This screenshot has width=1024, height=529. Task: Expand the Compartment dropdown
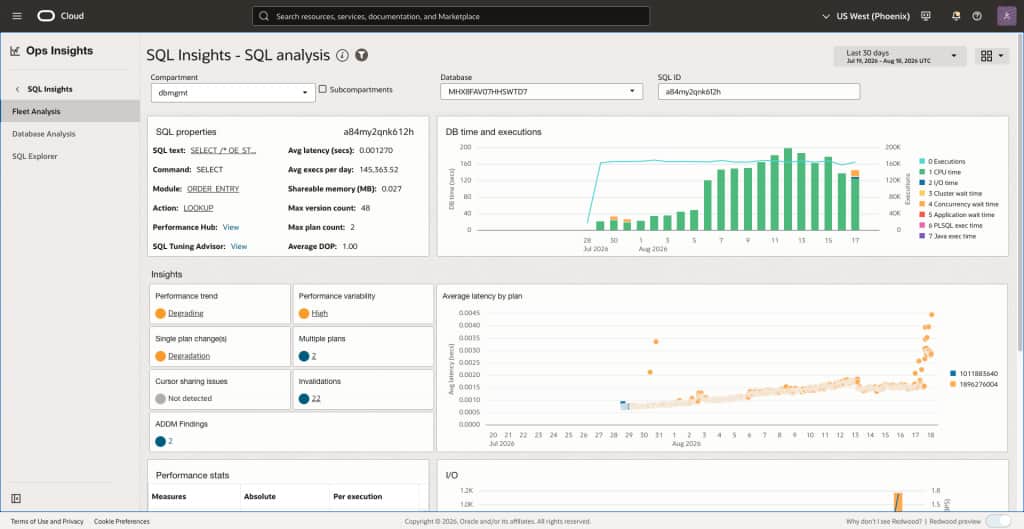(x=233, y=93)
